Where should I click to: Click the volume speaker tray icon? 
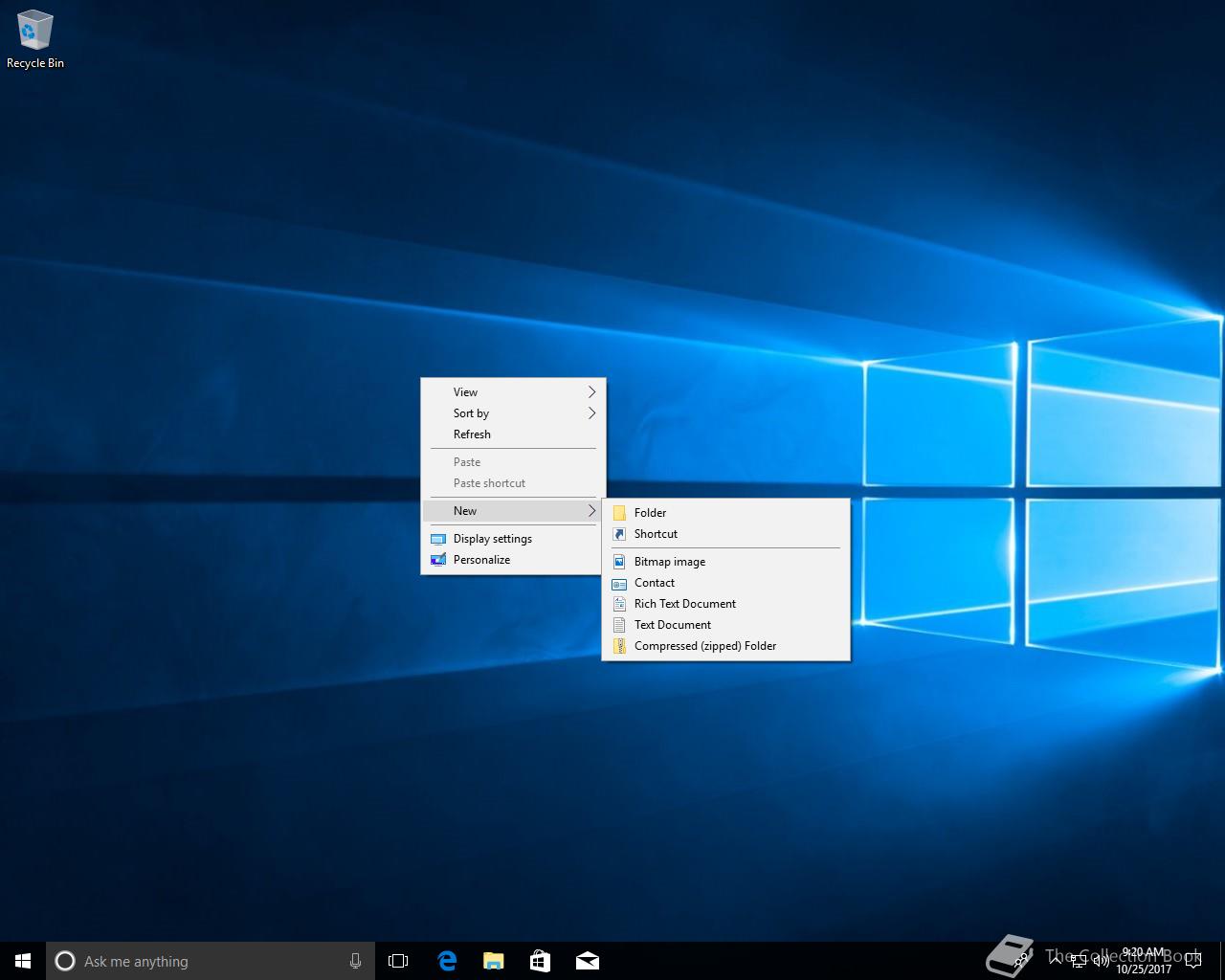[x=1101, y=961]
